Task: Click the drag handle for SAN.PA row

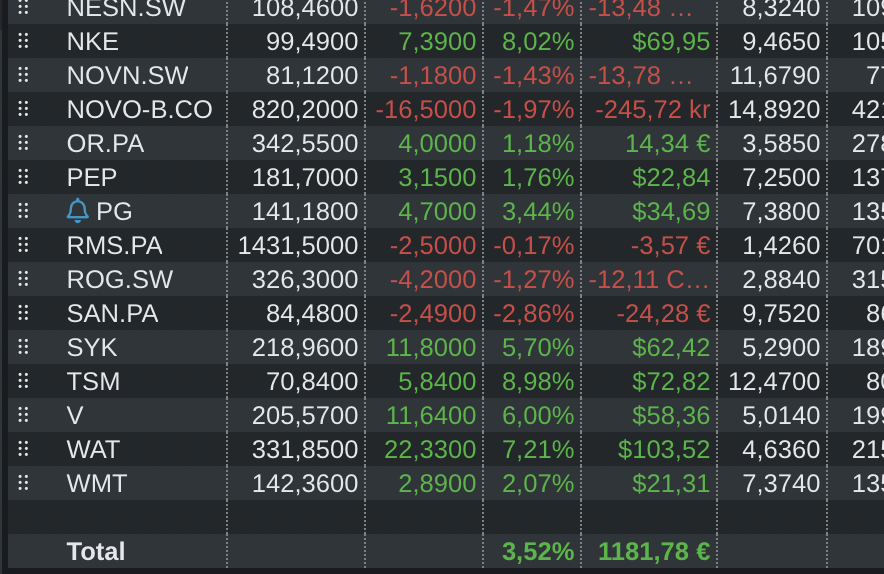Action: tap(23, 313)
